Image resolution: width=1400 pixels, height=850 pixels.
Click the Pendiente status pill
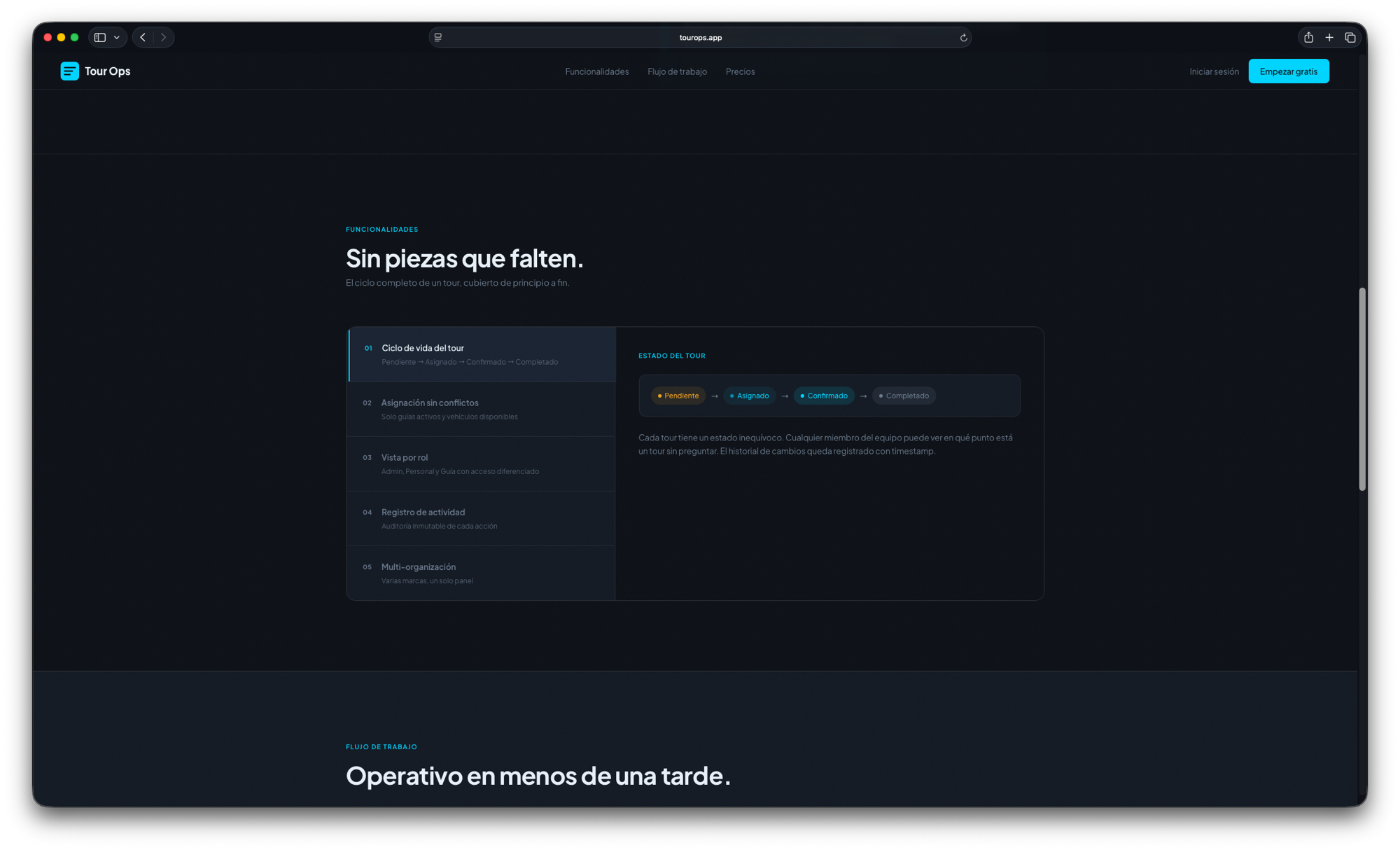tap(678, 396)
